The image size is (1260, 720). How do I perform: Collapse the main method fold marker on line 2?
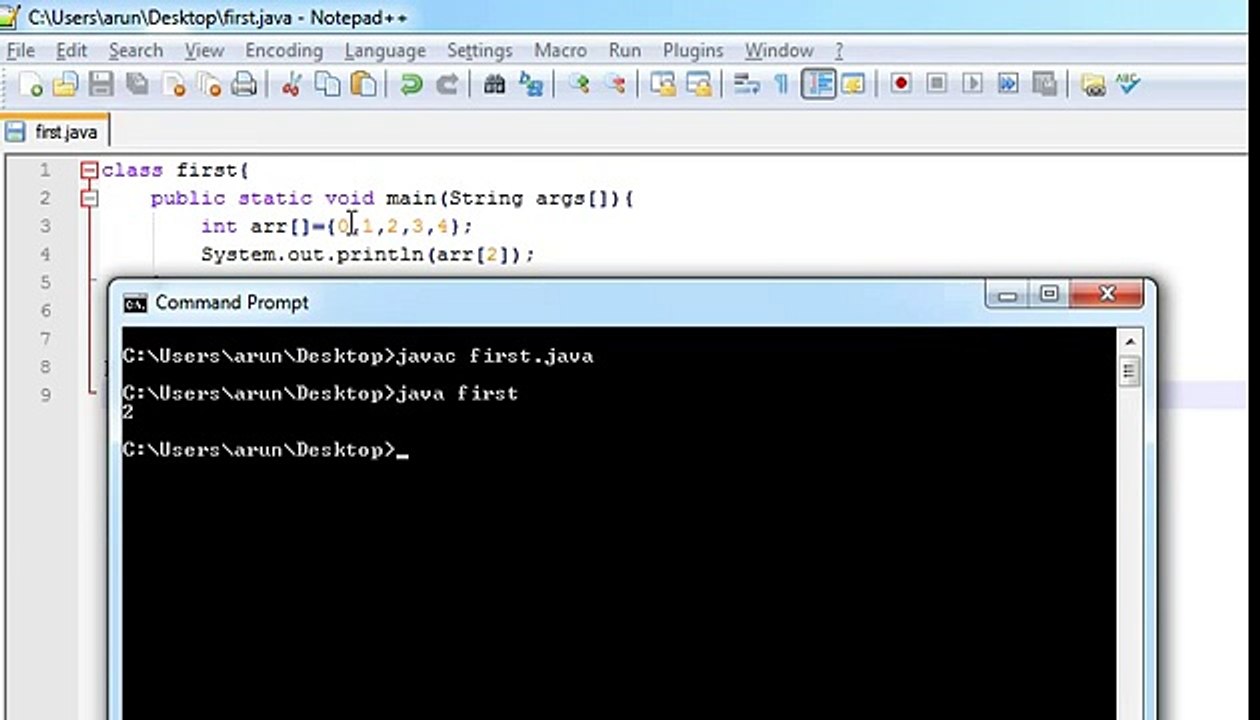coord(89,198)
